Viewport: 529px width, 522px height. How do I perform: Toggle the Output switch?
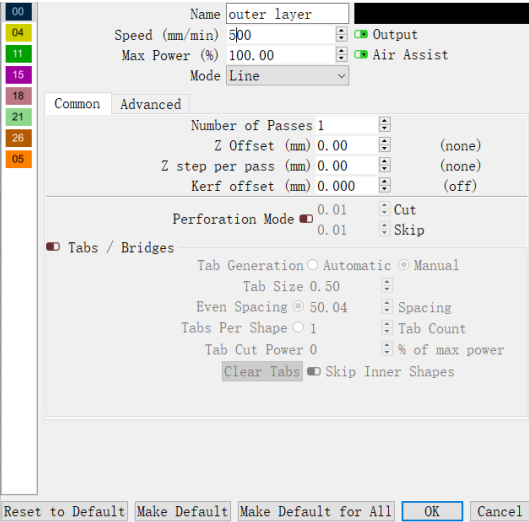[x=361, y=34]
